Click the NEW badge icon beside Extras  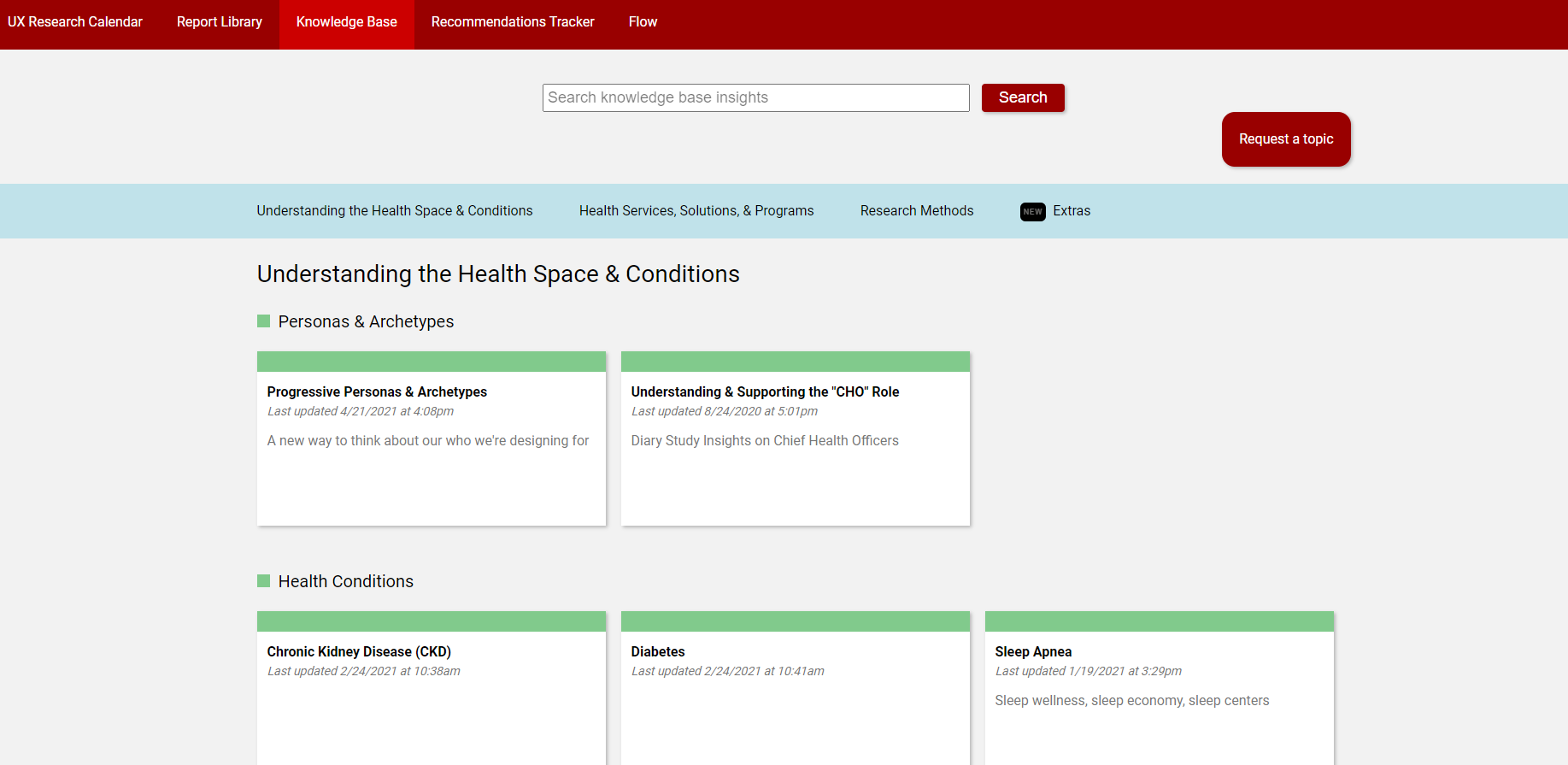click(x=1032, y=211)
